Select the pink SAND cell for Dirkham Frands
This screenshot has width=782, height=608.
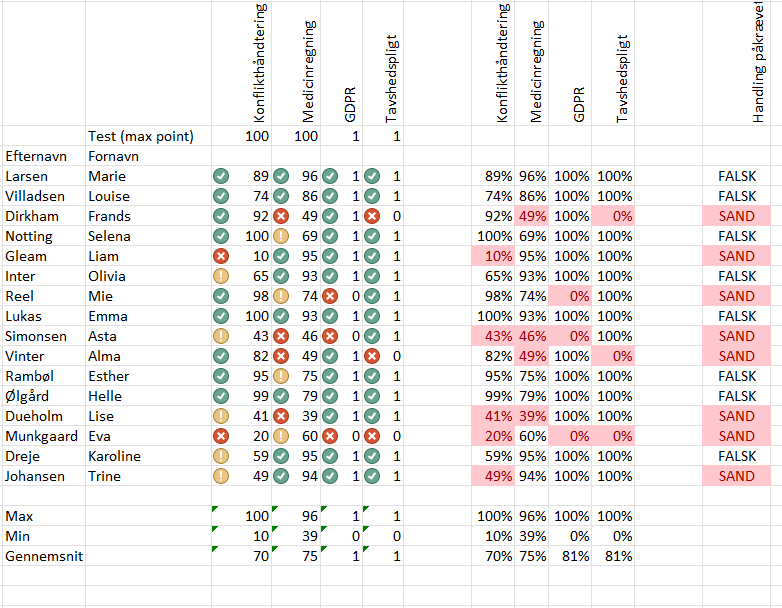tap(736, 216)
